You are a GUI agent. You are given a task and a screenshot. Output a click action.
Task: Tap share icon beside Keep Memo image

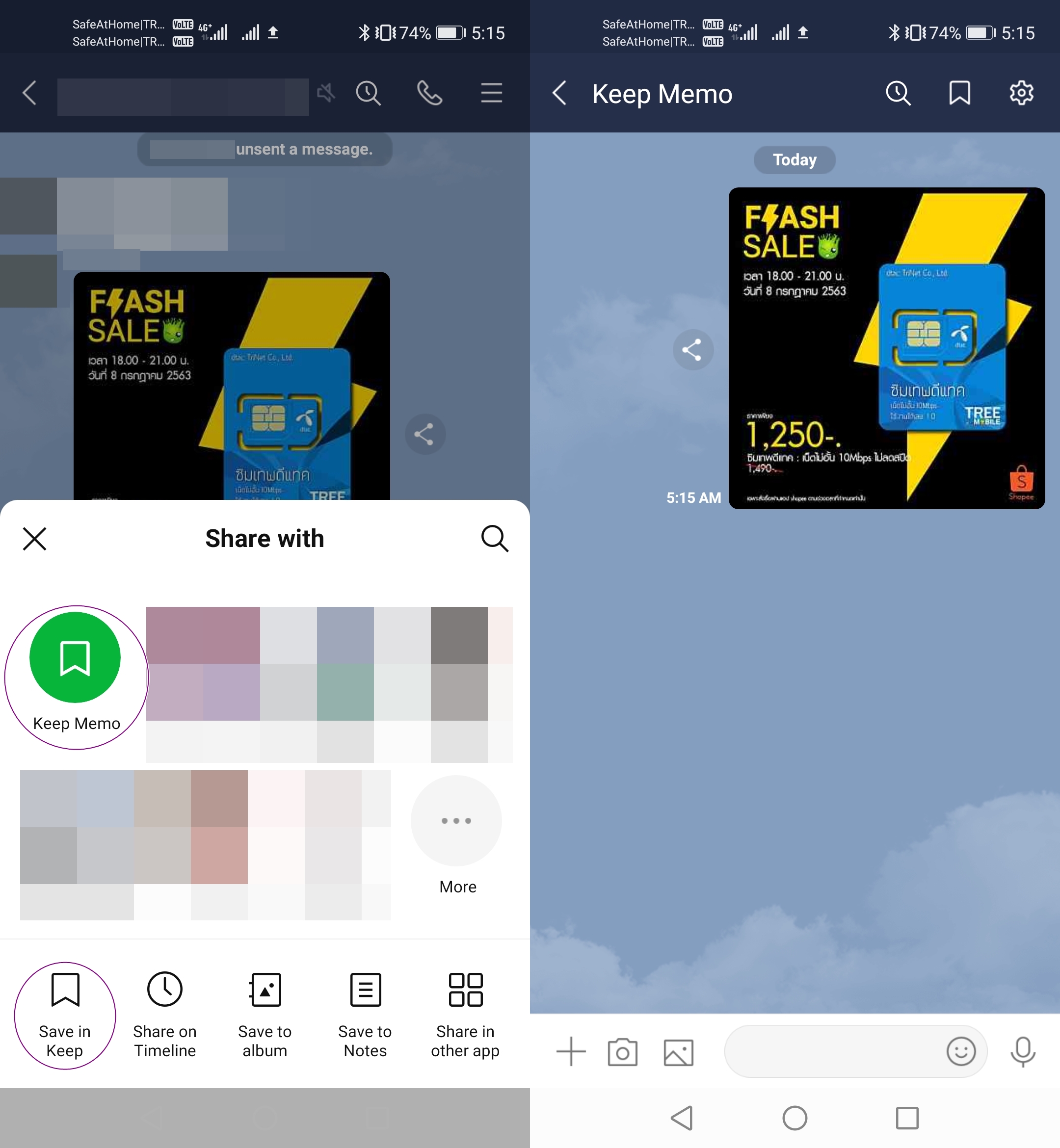pyautogui.click(x=693, y=350)
